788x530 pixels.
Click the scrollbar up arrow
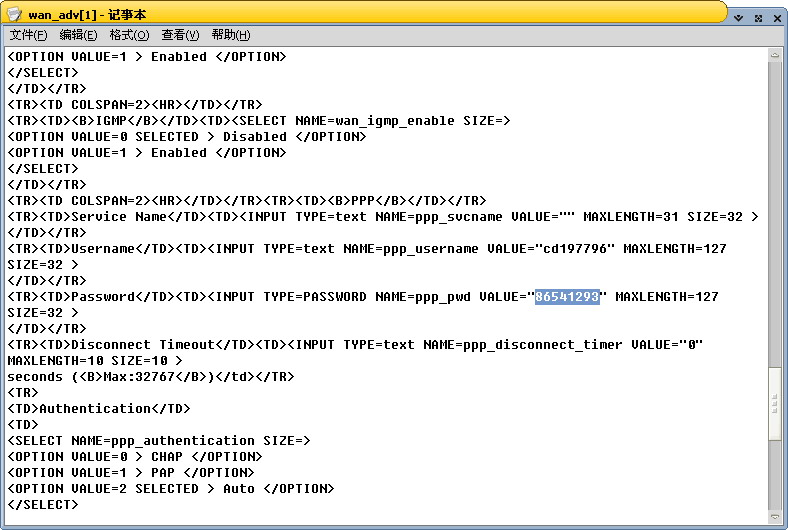pos(776,56)
